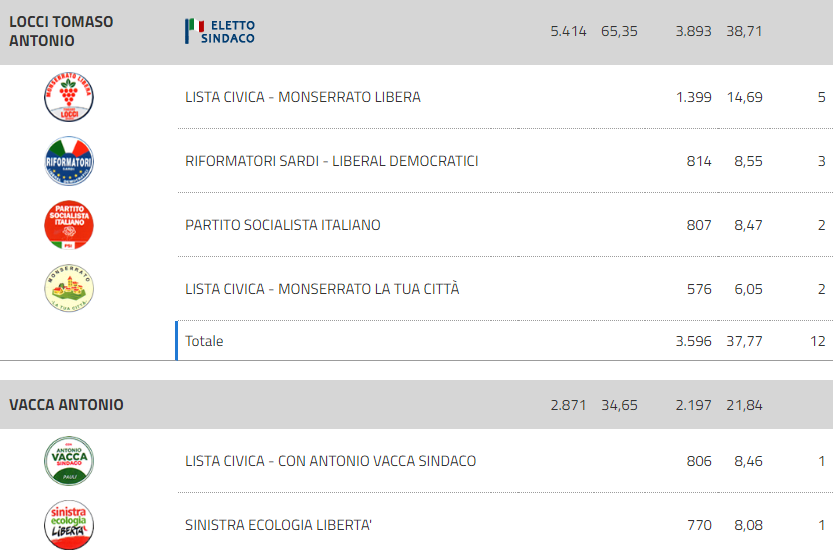Click the Riformatori Sardi party logo
Viewport: 835px width, 555px height.
(x=69, y=161)
